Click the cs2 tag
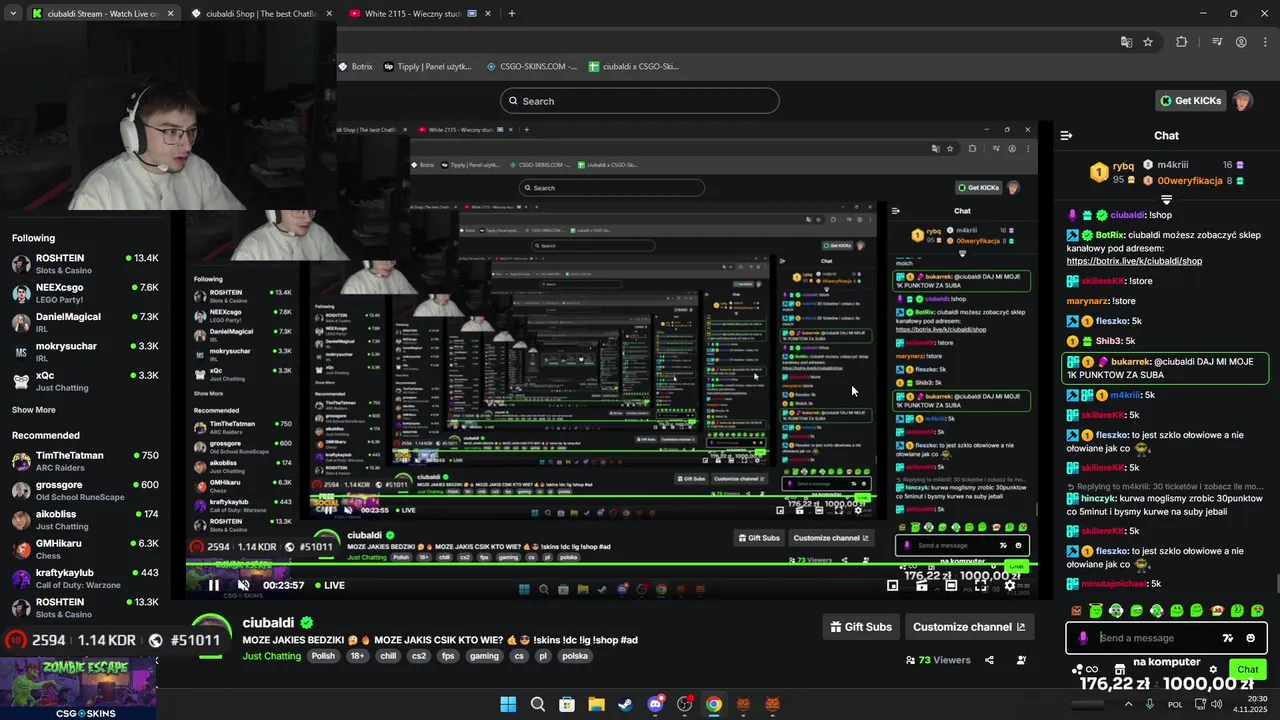 [x=418, y=656]
